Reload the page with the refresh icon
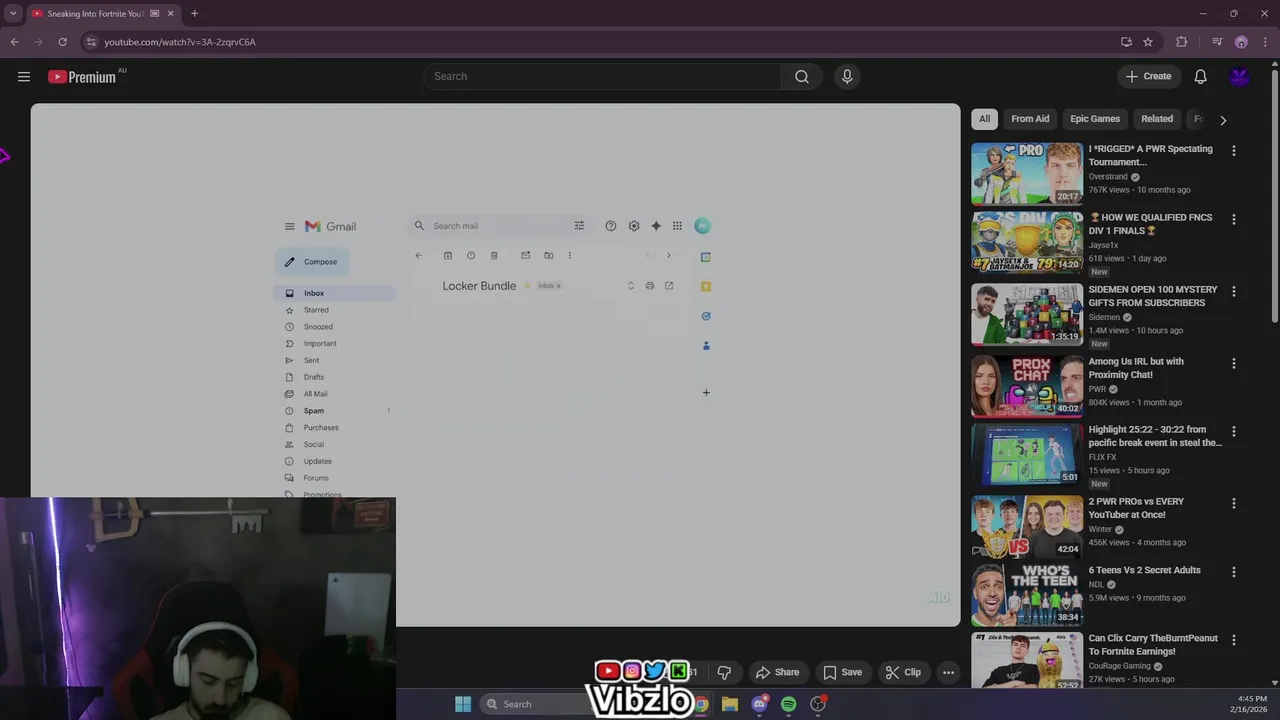The image size is (1280, 720). tap(62, 42)
